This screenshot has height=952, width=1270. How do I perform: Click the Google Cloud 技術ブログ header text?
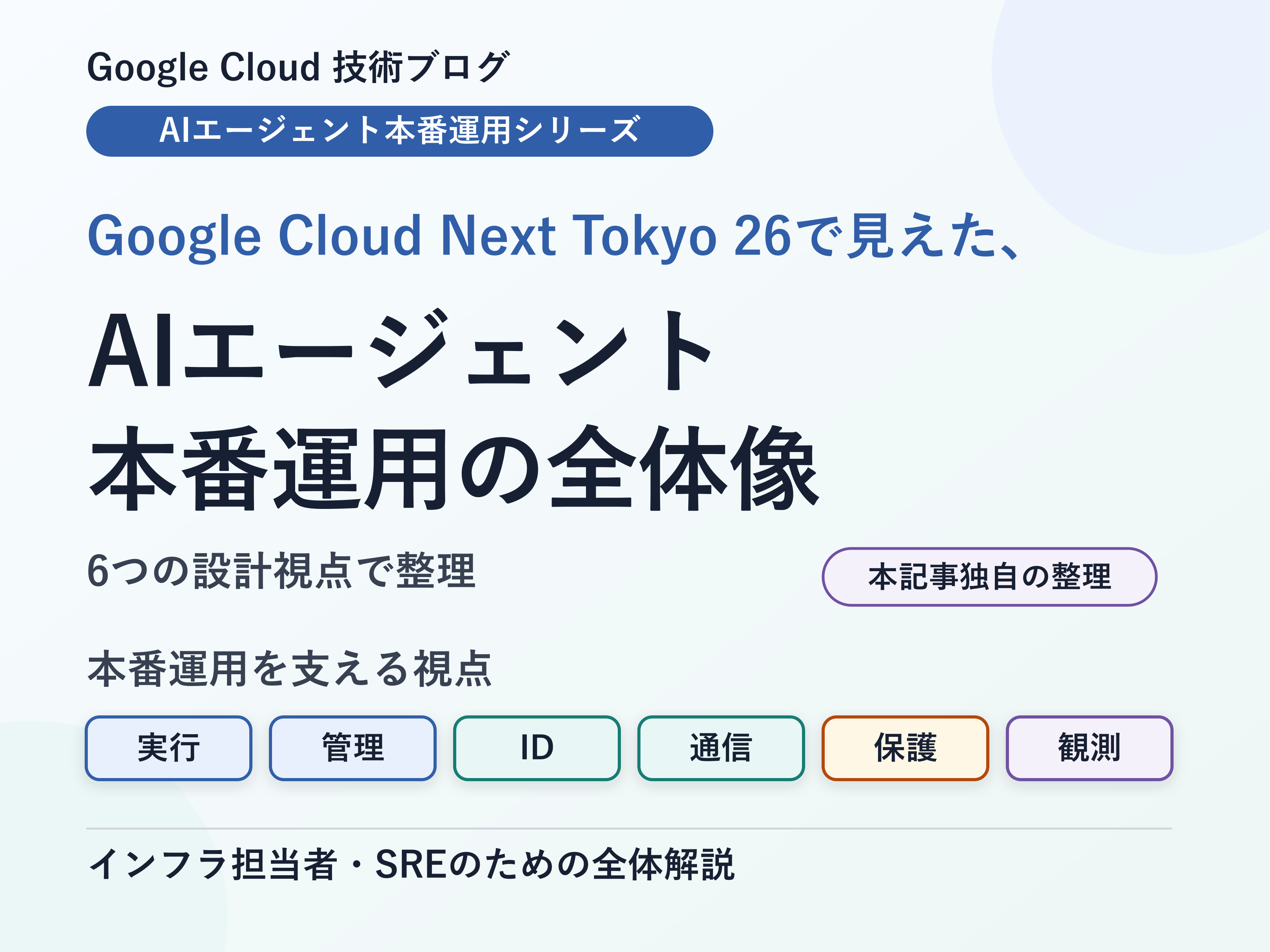pos(298,68)
